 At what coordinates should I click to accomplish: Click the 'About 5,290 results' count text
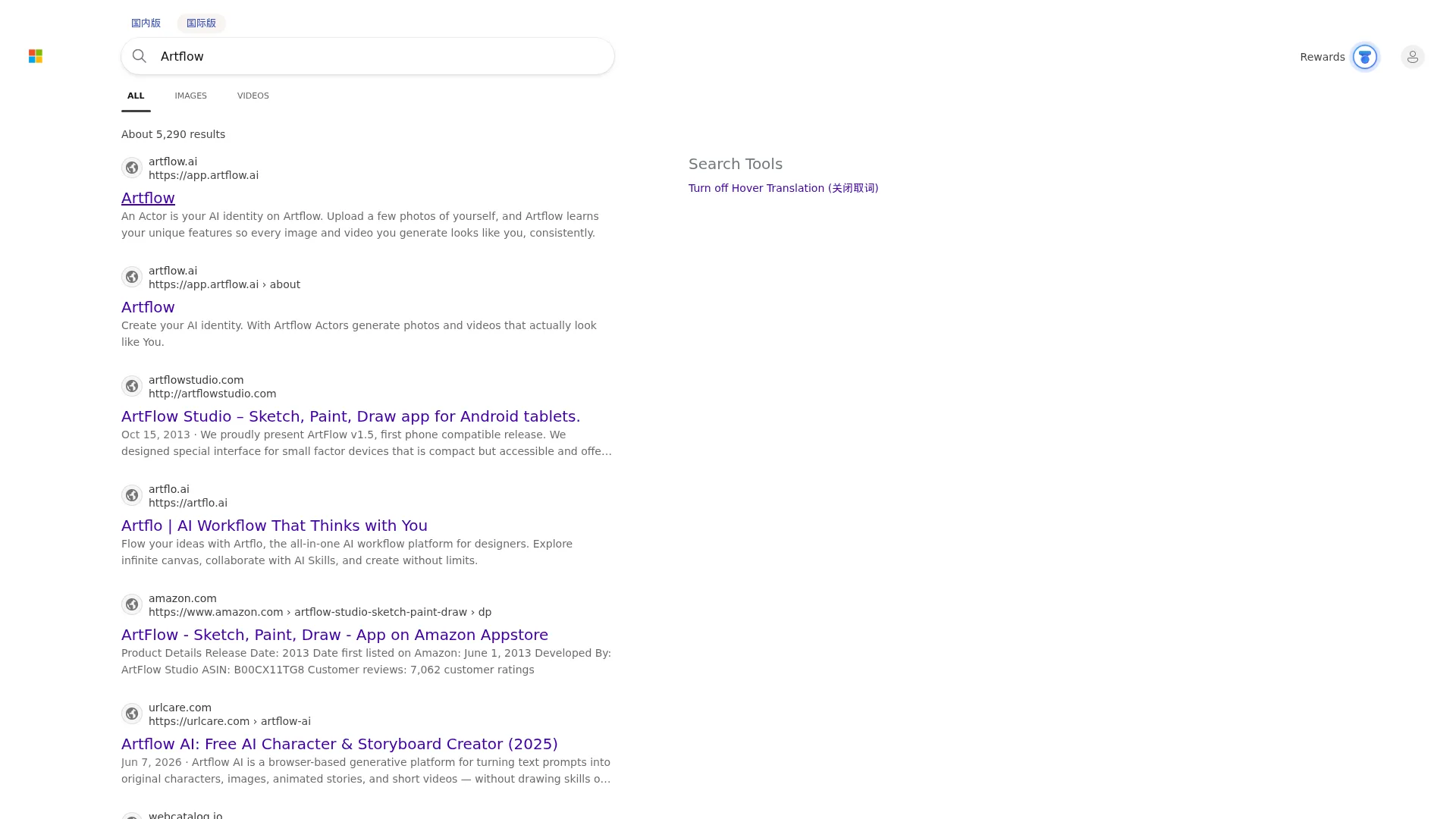173,134
